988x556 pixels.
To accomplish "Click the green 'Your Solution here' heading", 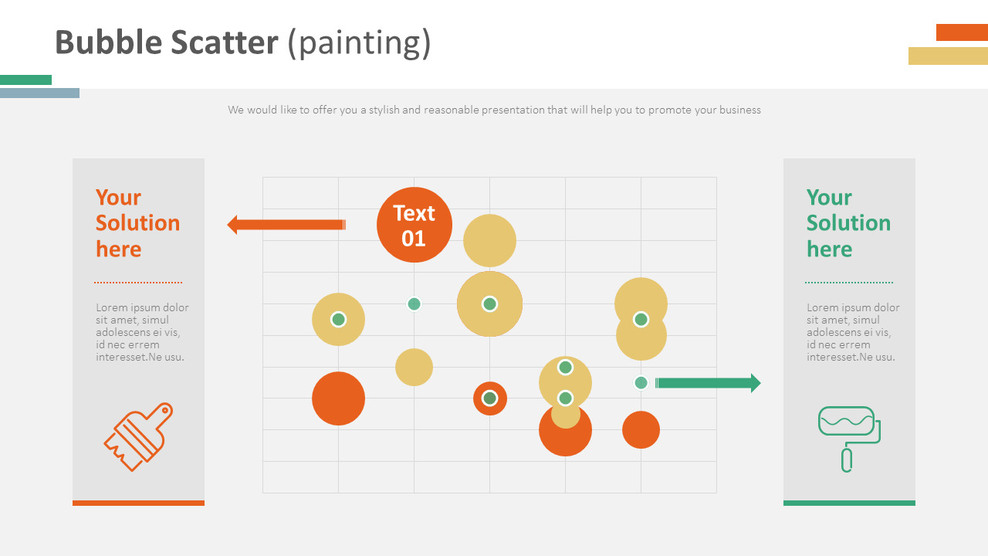I will [848, 223].
